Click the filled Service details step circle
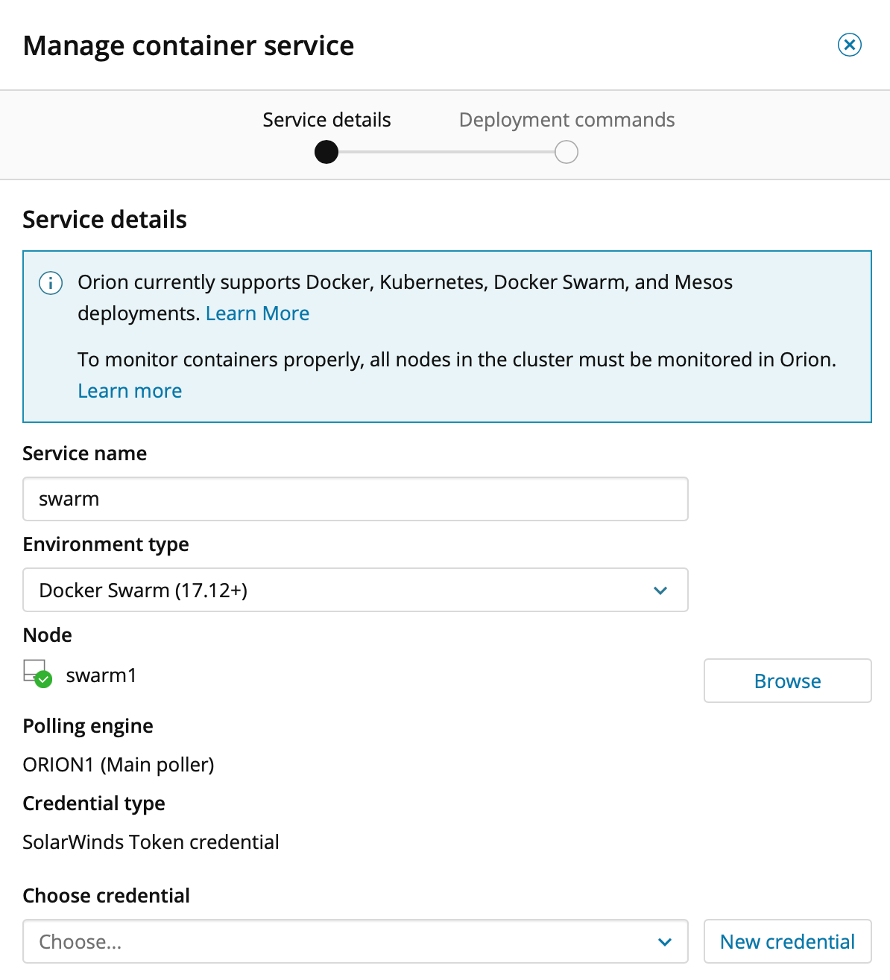890x980 pixels. 326,153
